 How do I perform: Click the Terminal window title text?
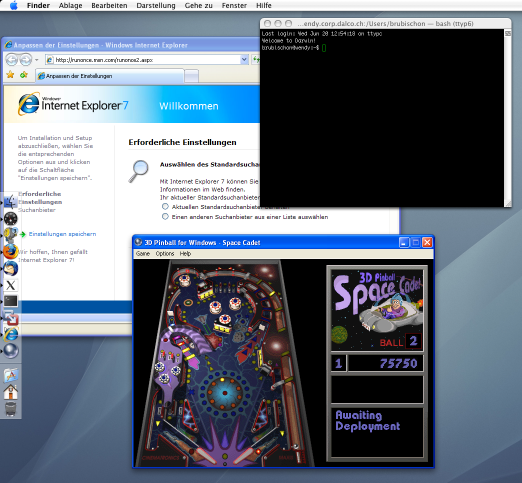pyautogui.click(x=385, y=24)
